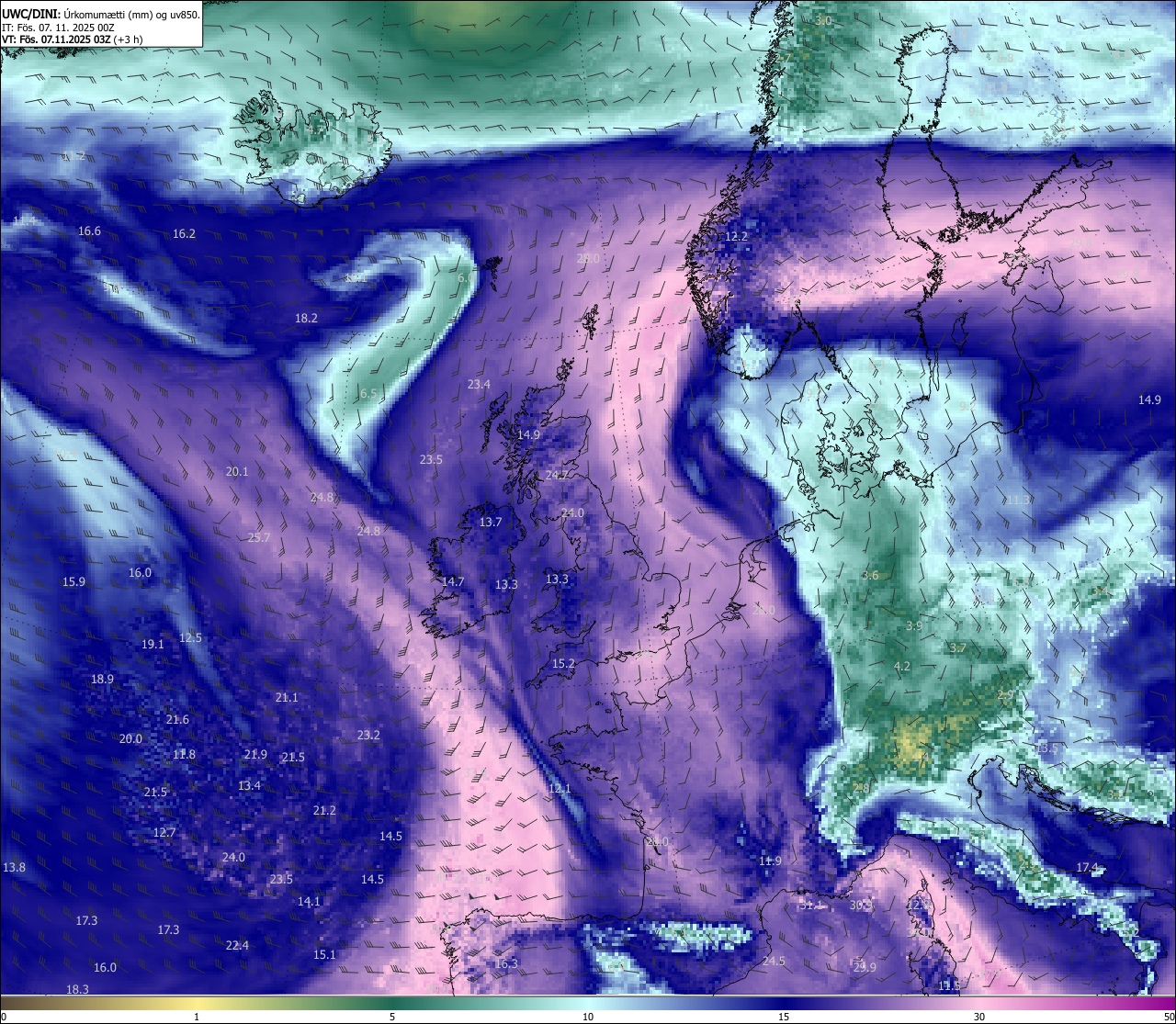The image size is (1176, 1024).
Task: Click the map value 18.3
Action: pos(77,990)
